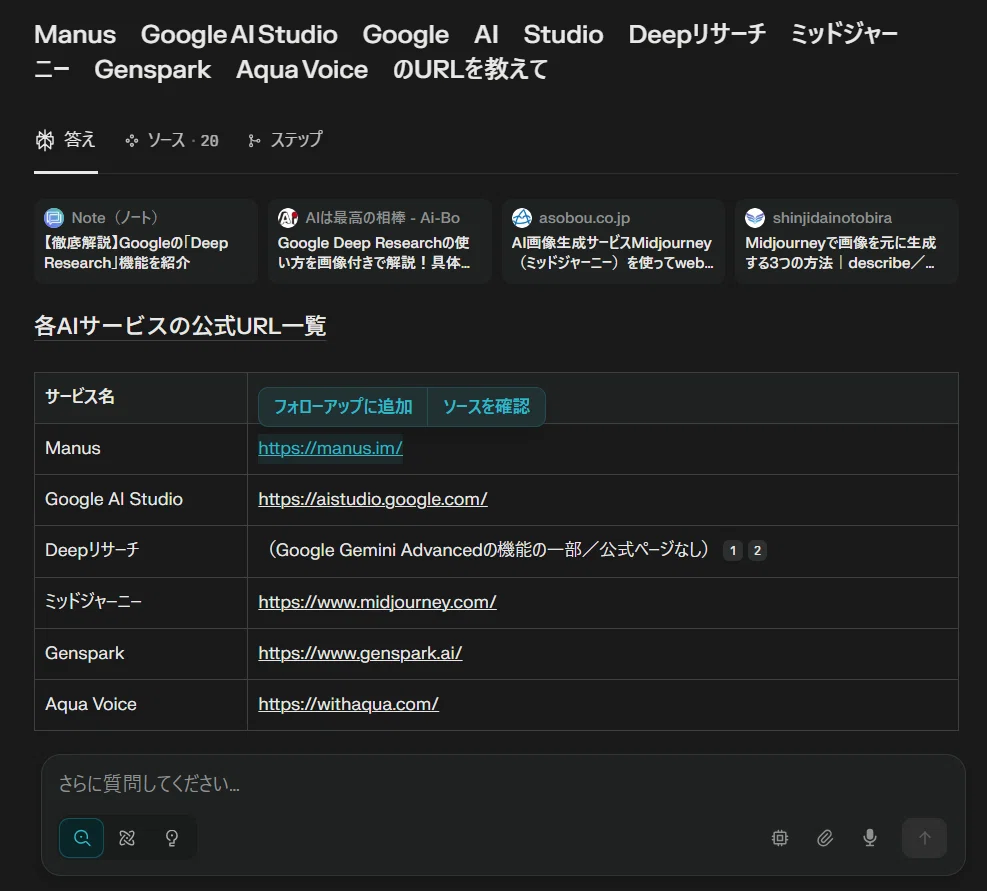
Task: Start voice dictation with microphone icon
Action: click(870, 837)
